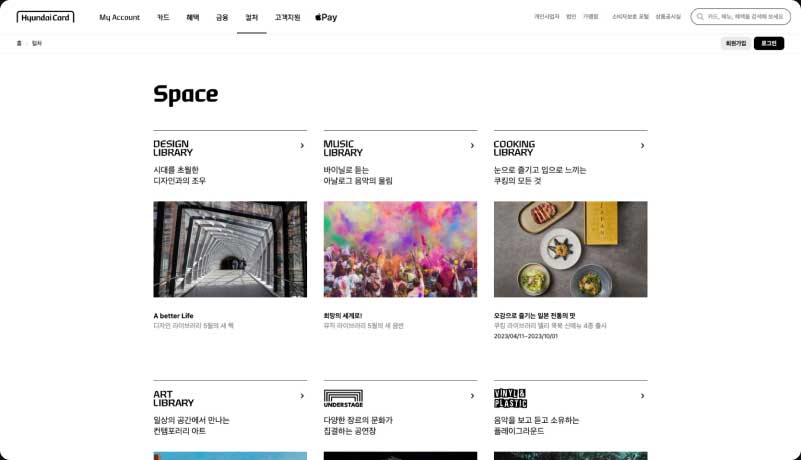Open the My Account menu
The width and height of the screenshot is (801, 460).
coord(120,17)
